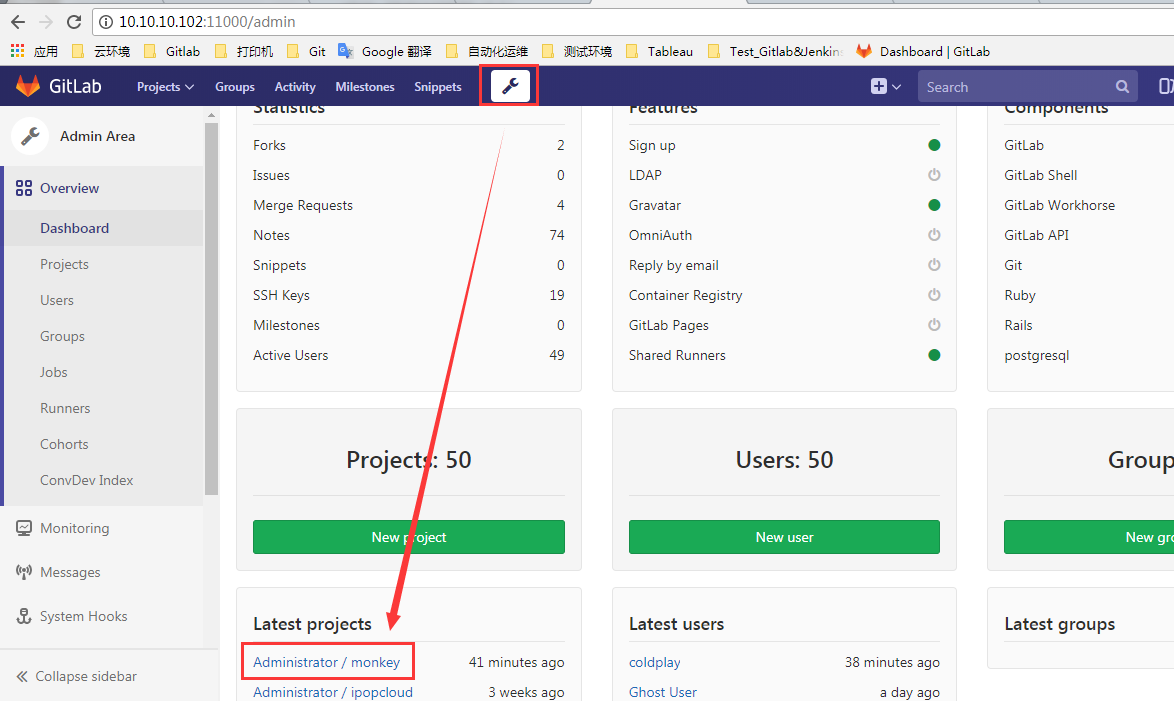Click the Shared Runners green status dot
Image resolution: width=1174 pixels, height=701 pixels.
(934, 355)
